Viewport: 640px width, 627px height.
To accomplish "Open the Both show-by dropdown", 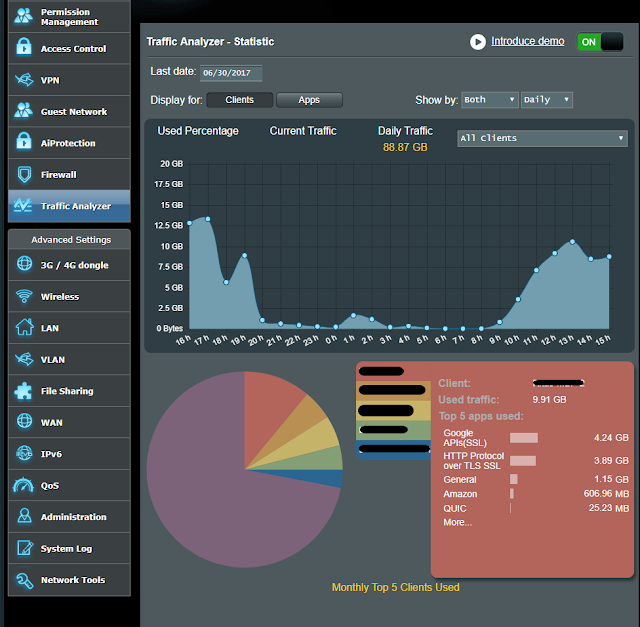I will point(490,100).
